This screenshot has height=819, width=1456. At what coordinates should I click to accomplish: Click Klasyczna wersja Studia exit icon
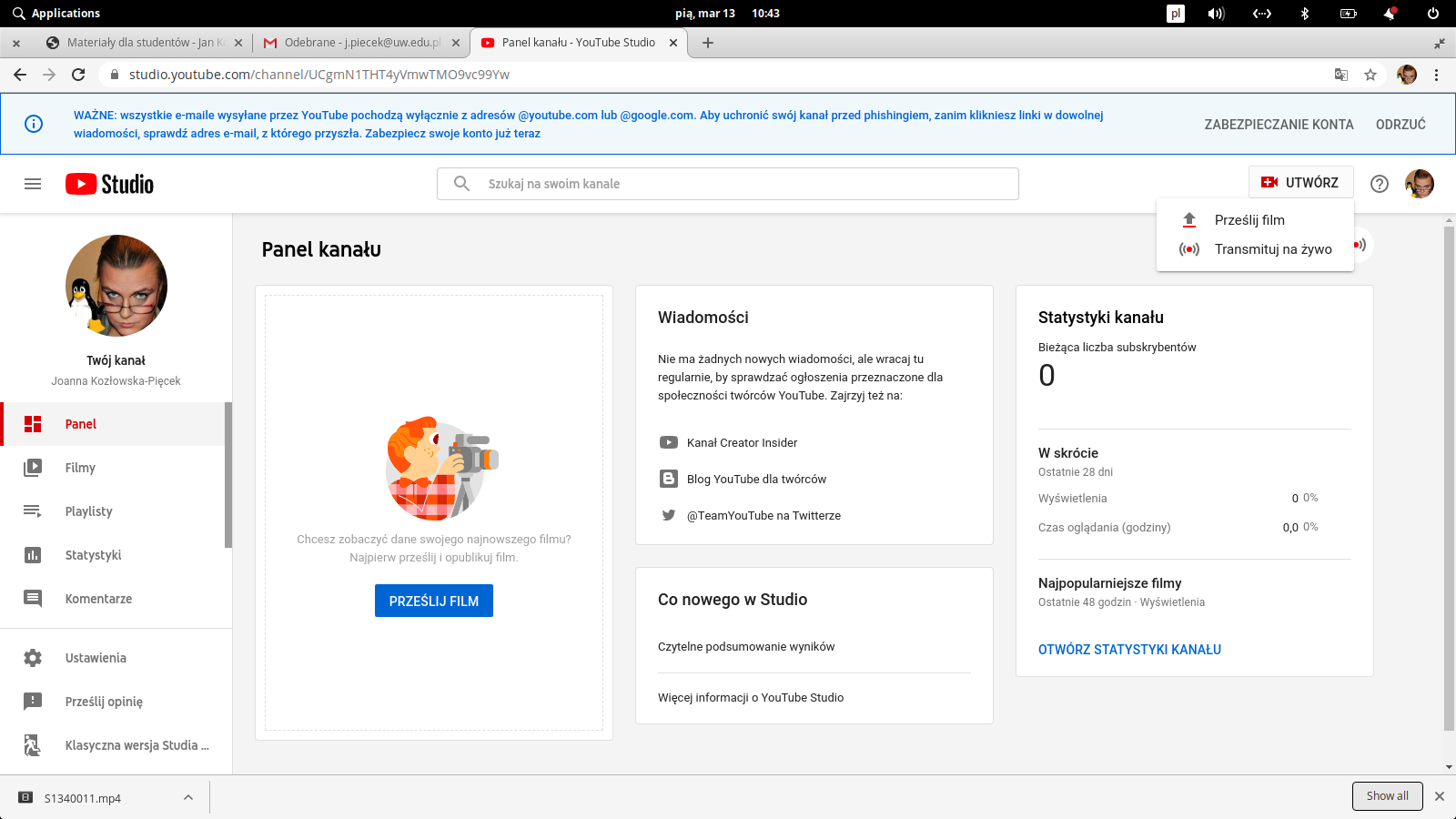tap(33, 745)
